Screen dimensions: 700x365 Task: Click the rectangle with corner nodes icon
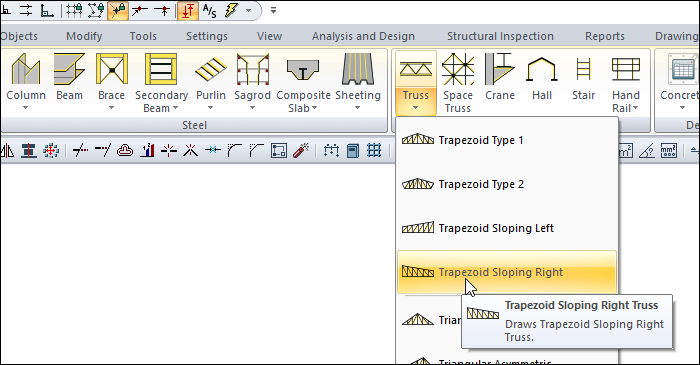point(279,151)
